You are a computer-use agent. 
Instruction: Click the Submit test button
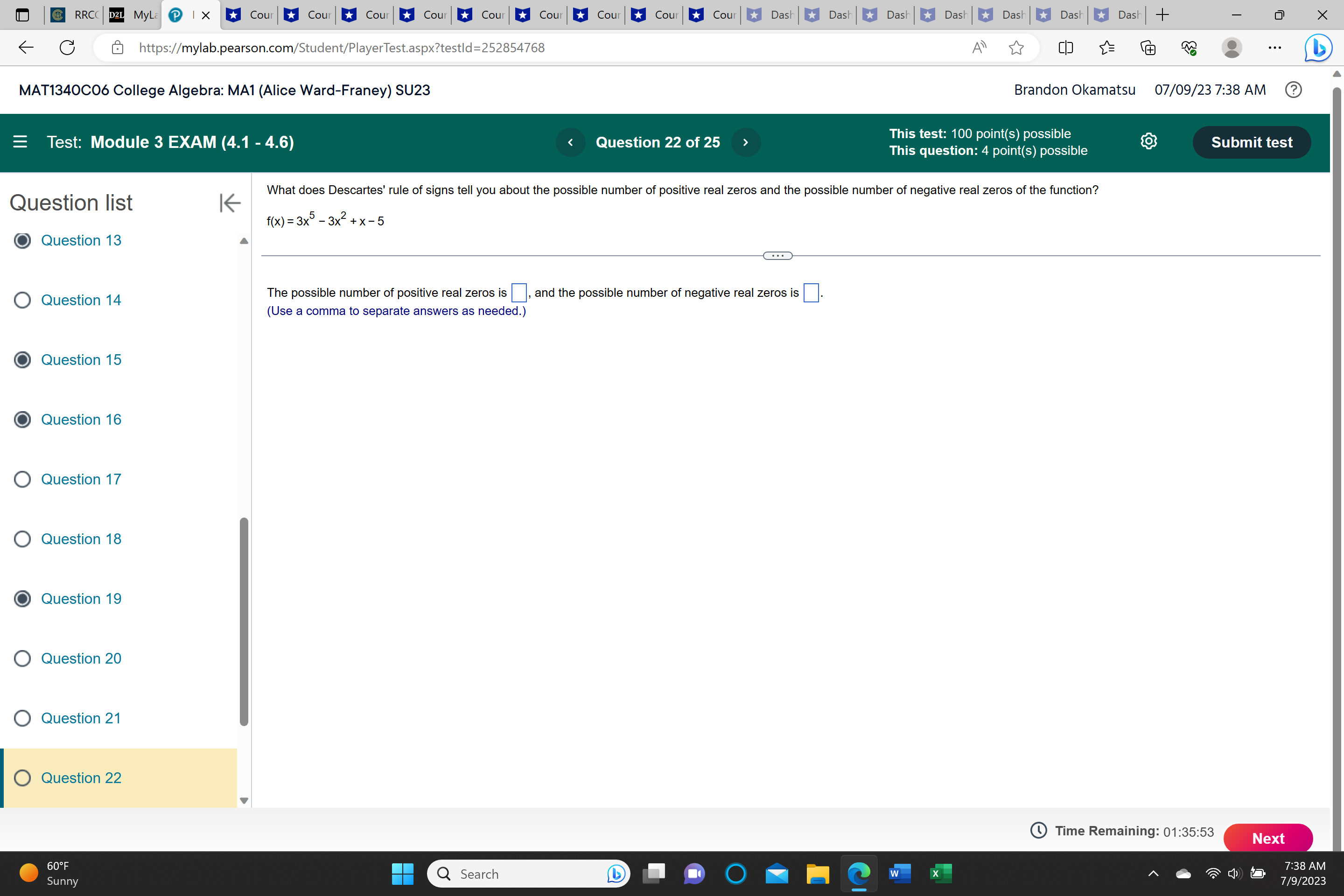pyautogui.click(x=1252, y=142)
